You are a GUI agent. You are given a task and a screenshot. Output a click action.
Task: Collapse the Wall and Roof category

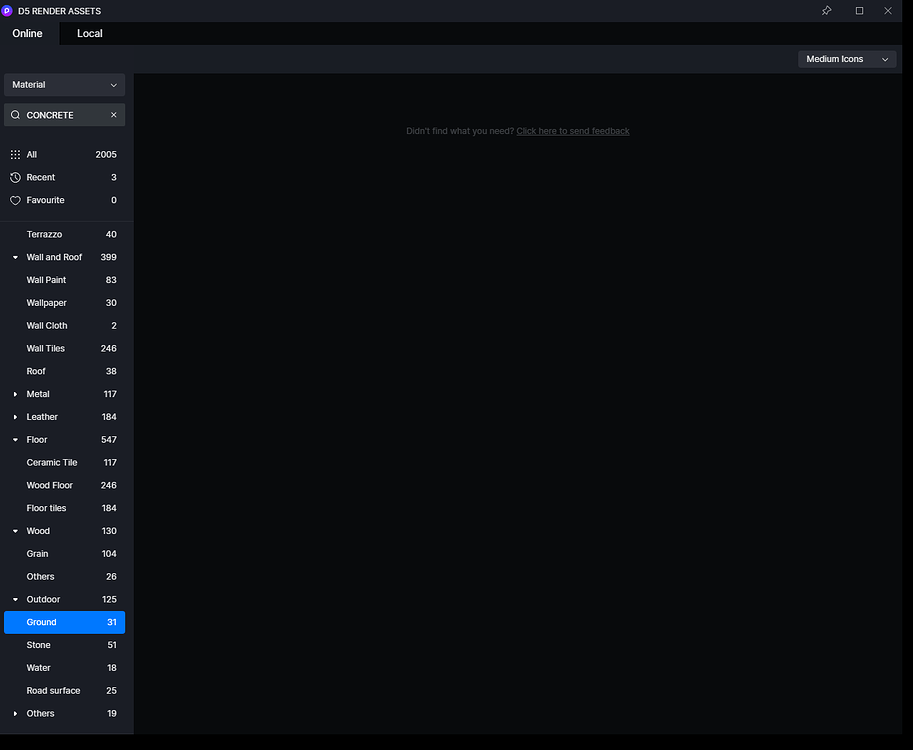point(15,257)
